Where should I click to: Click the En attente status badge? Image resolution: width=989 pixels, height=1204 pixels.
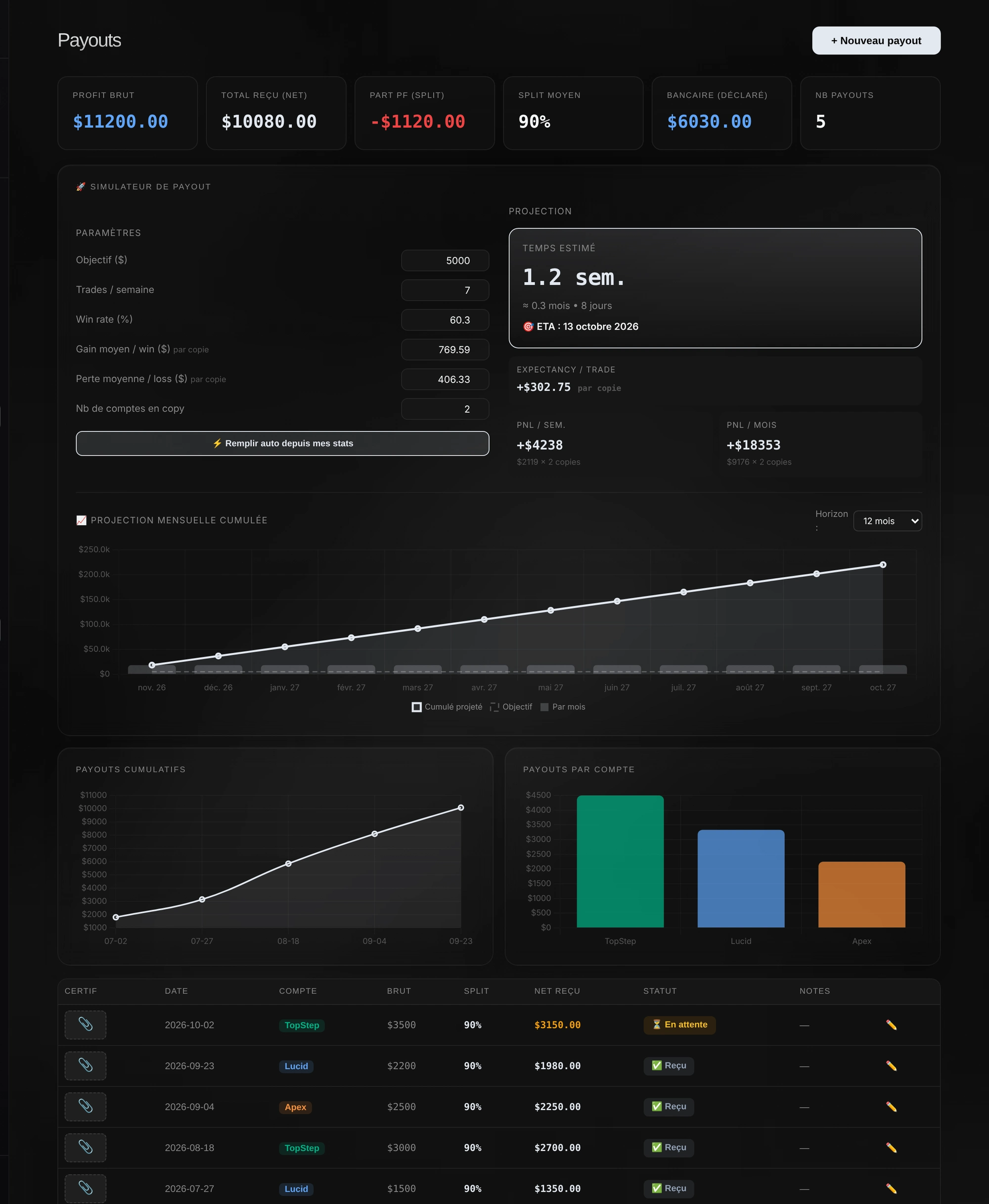click(679, 1025)
